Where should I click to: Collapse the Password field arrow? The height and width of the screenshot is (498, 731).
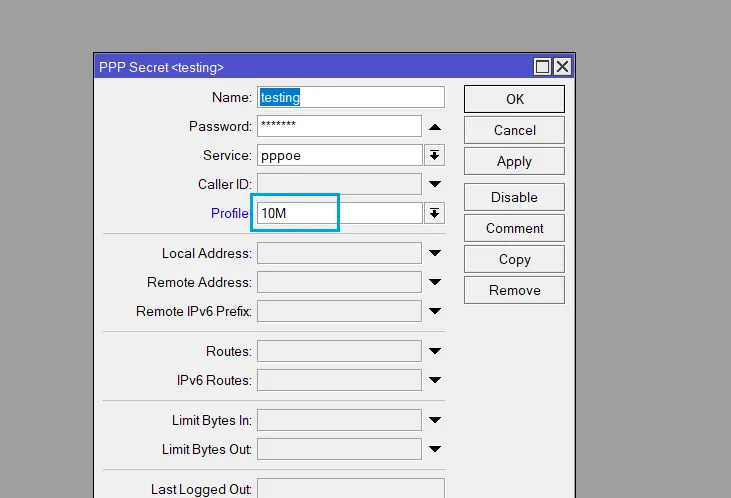[x=434, y=127]
